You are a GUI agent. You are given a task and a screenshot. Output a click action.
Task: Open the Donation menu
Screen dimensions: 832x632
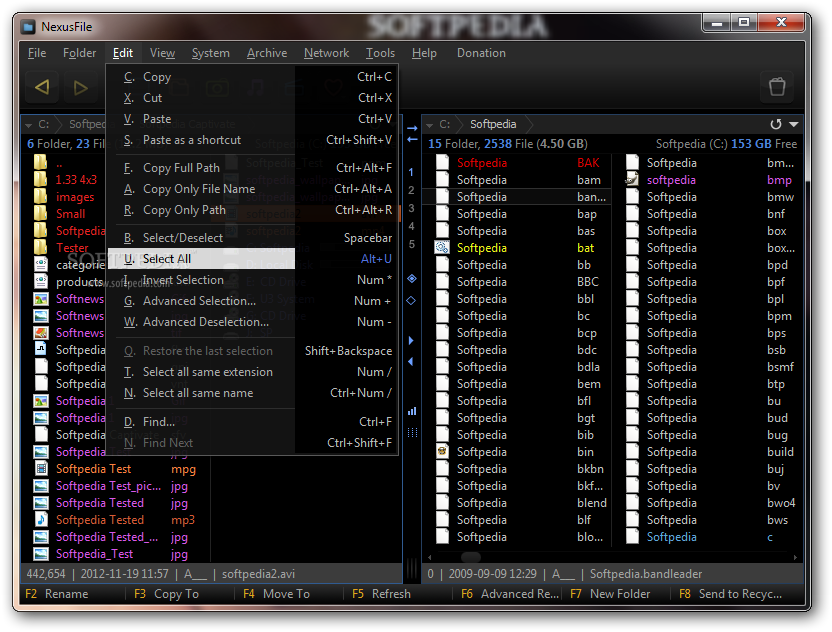[x=481, y=53]
